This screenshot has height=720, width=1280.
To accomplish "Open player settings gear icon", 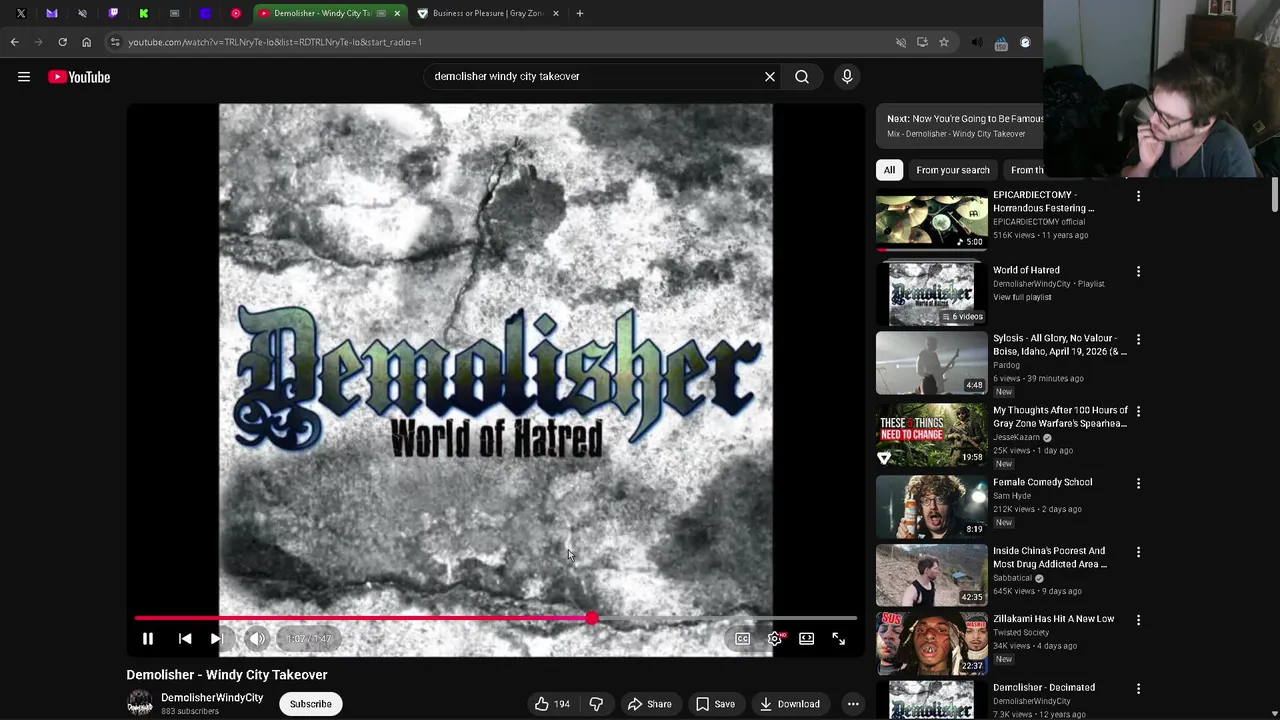I will click(x=775, y=639).
